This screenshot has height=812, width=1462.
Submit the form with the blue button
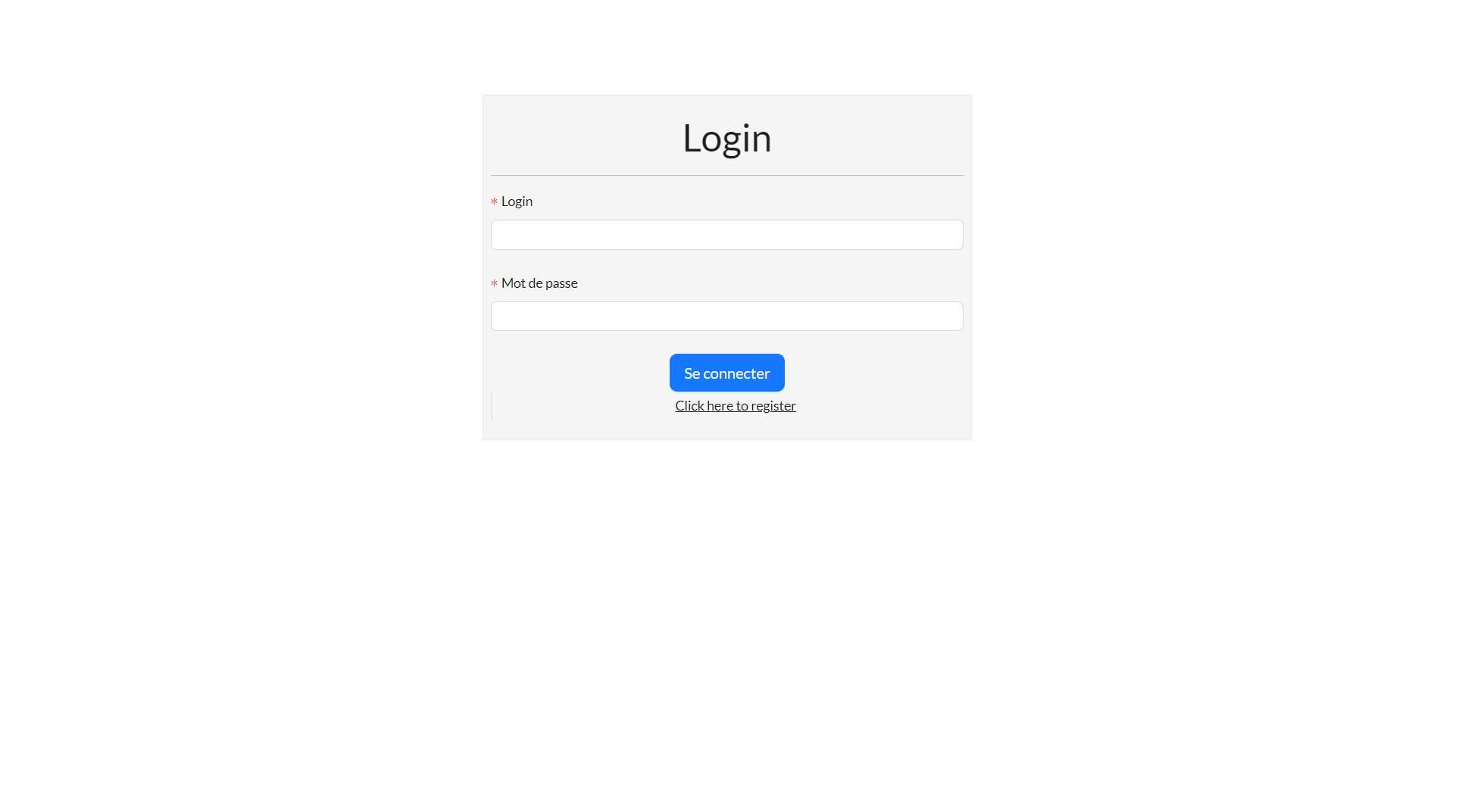click(726, 373)
